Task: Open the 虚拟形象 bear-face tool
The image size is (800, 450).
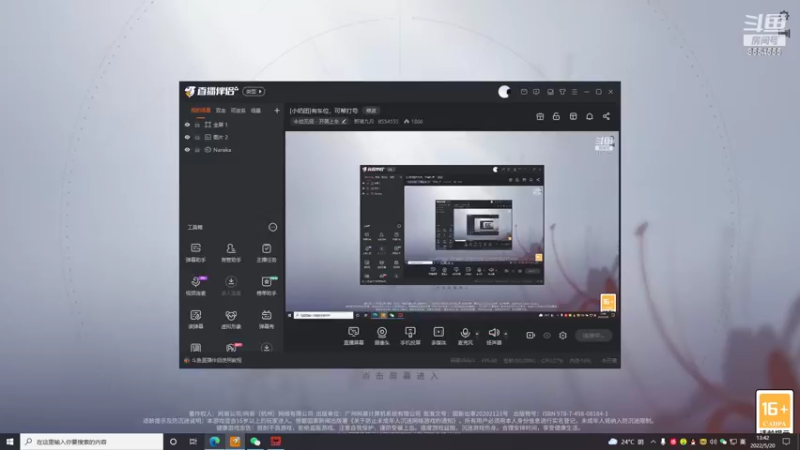Action: (x=231, y=319)
